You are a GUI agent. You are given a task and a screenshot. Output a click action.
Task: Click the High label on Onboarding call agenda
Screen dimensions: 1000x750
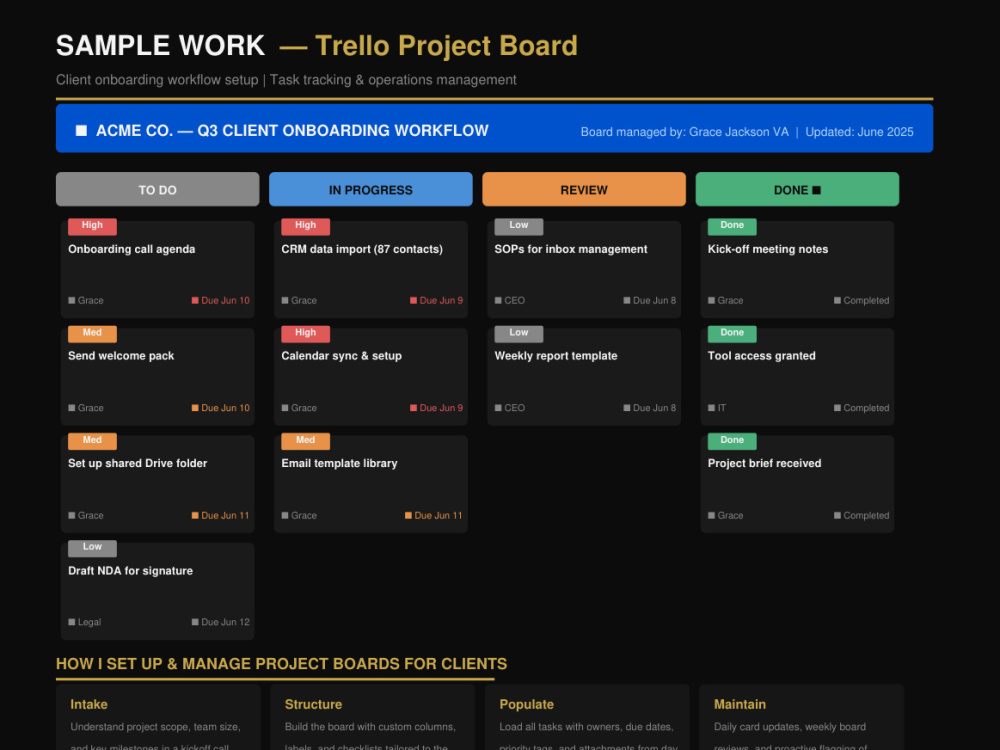tap(92, 226)
